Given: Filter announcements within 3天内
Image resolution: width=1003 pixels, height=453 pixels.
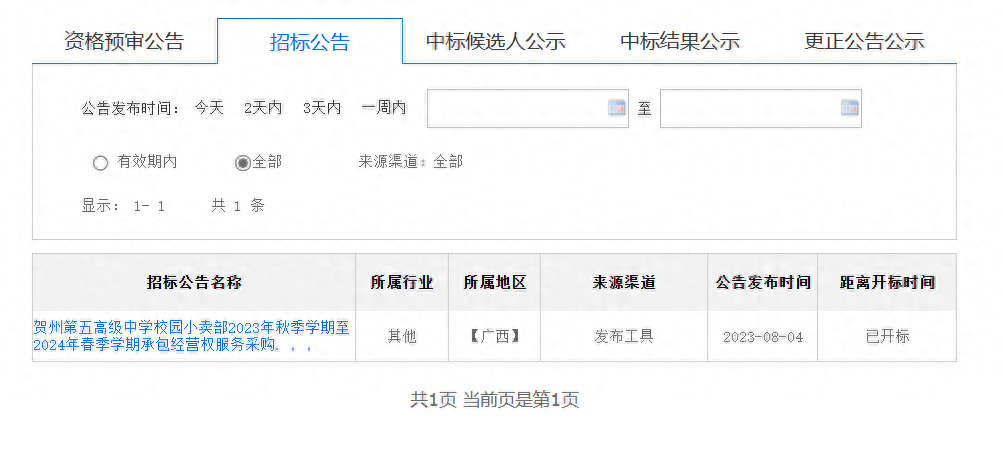Looking at the screenshot, I should 322,108.
